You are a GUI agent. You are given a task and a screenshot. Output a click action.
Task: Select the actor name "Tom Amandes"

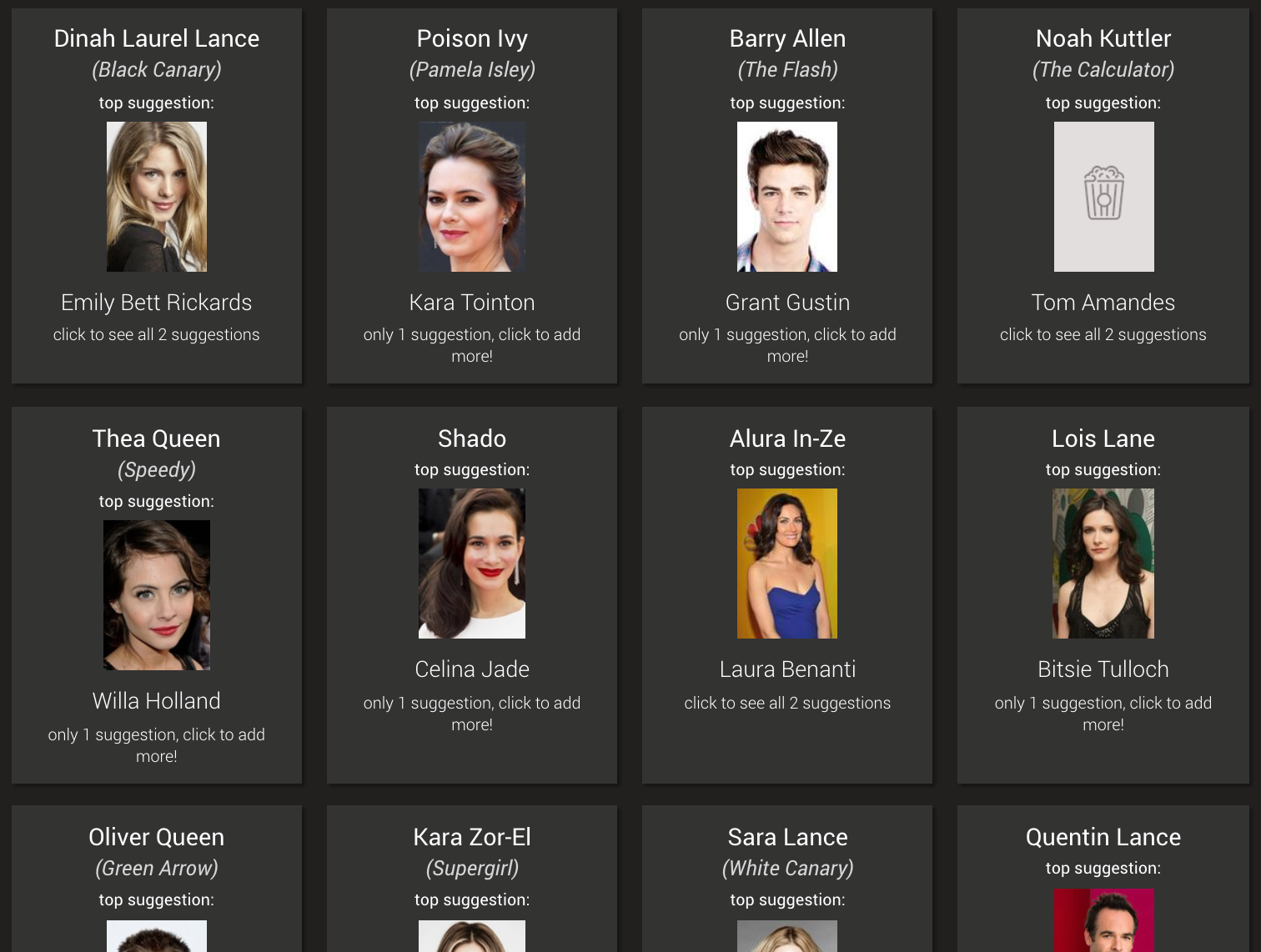(x=1103, y=303)
